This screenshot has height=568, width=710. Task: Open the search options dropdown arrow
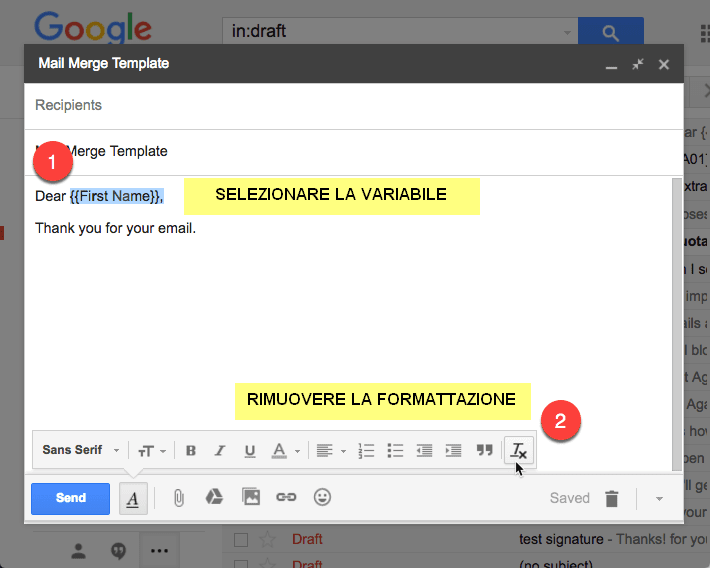[x=567, y=32]
